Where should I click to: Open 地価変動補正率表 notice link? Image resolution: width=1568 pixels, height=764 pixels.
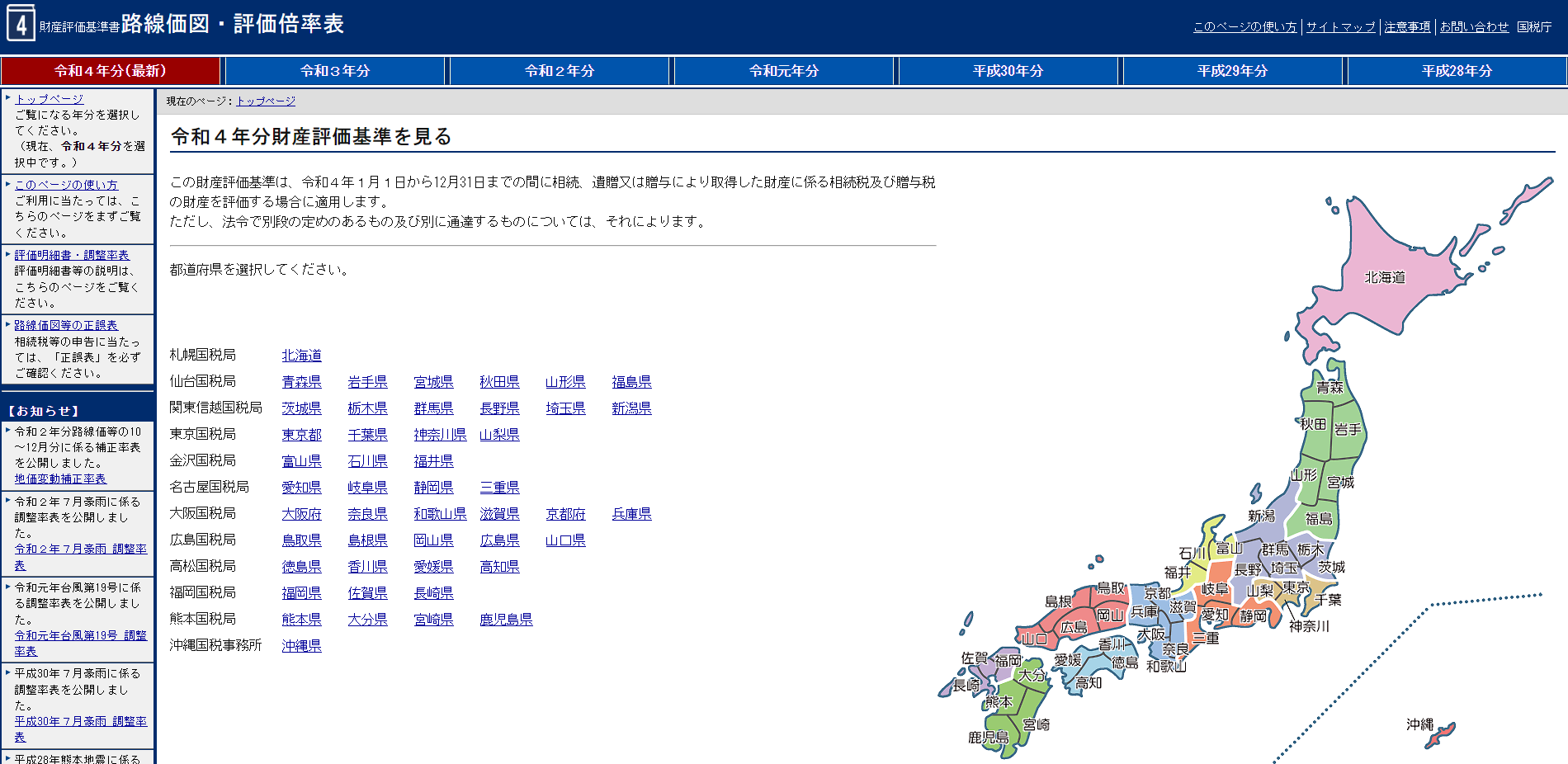60,479
